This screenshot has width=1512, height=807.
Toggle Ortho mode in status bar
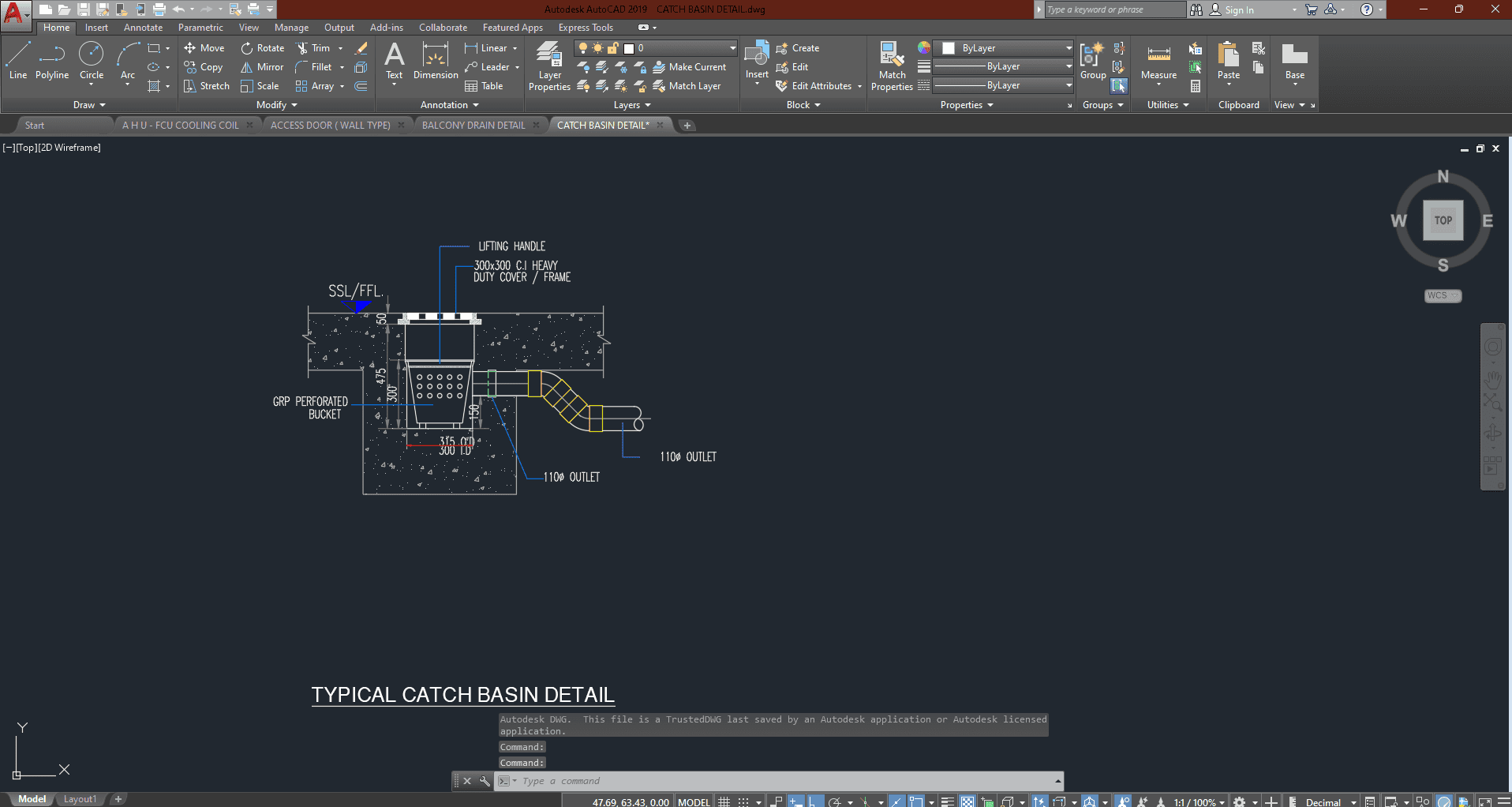tap(814, 801)
